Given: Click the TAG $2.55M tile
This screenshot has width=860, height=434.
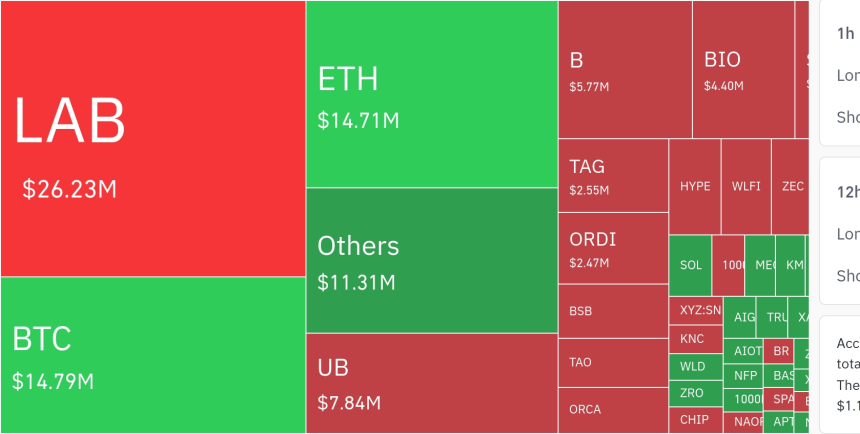Looking at the screenshot, I should [x=614, y=176].
